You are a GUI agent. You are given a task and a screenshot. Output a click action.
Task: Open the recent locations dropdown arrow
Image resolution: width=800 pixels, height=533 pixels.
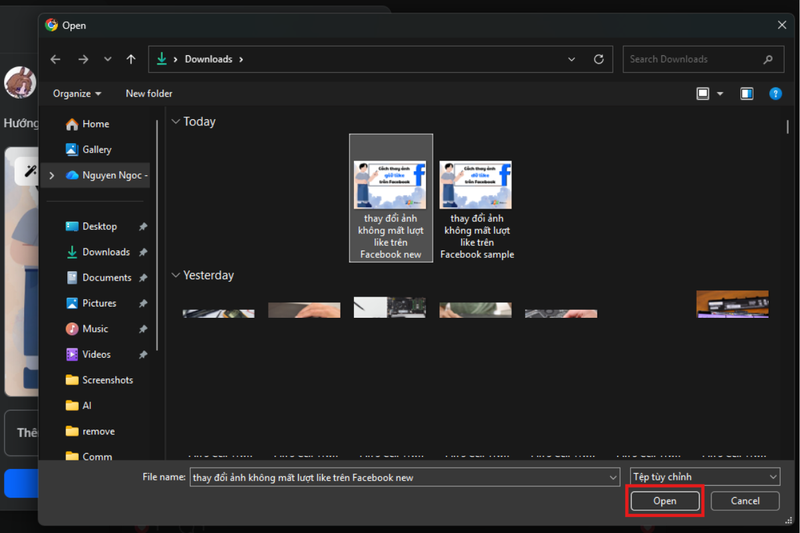(108, 59)
